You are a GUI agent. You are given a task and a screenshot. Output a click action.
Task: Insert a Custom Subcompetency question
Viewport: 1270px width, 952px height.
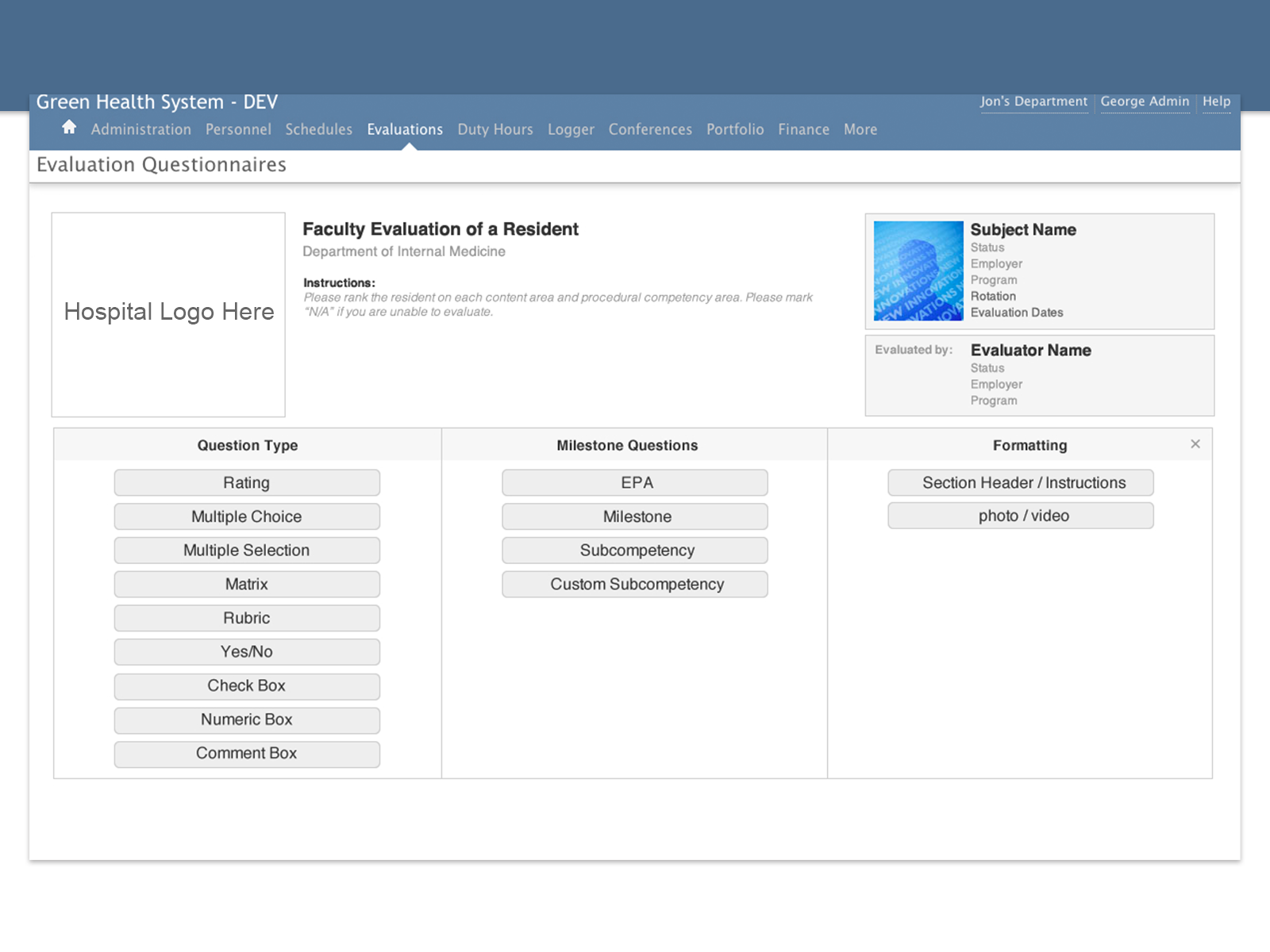[x=634, y=584]
